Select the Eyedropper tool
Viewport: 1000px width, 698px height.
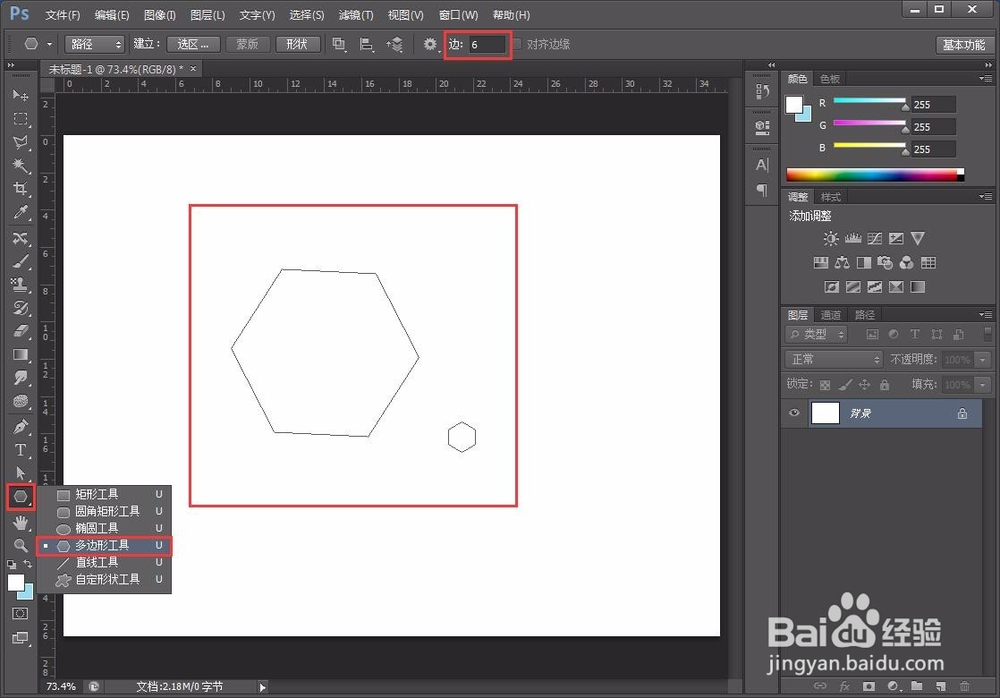20,212
